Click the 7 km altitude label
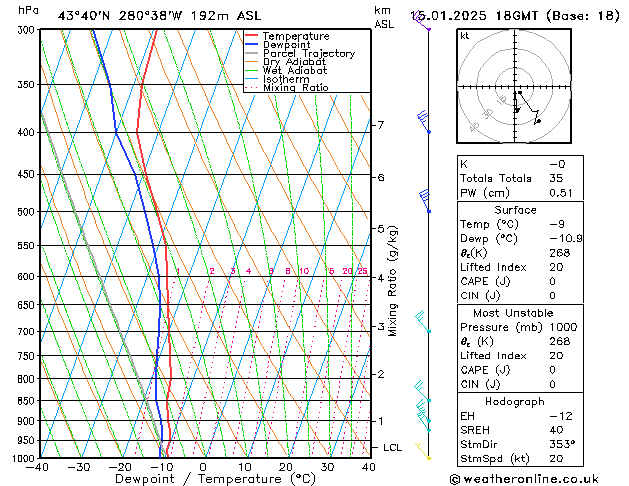 point(381,125)
